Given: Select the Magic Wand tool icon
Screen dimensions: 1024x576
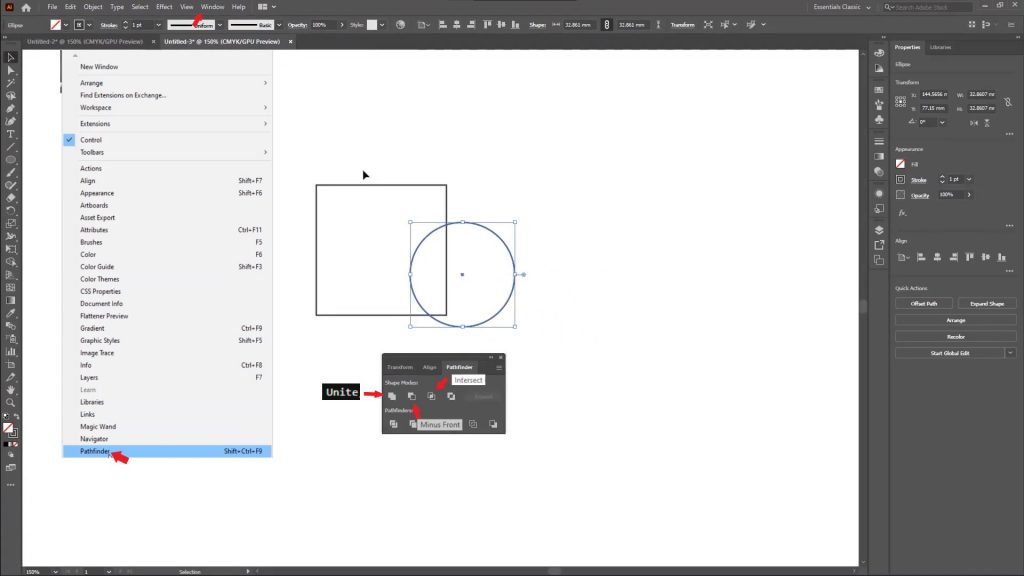Looking at the screenshot, I should coord(10,83).
